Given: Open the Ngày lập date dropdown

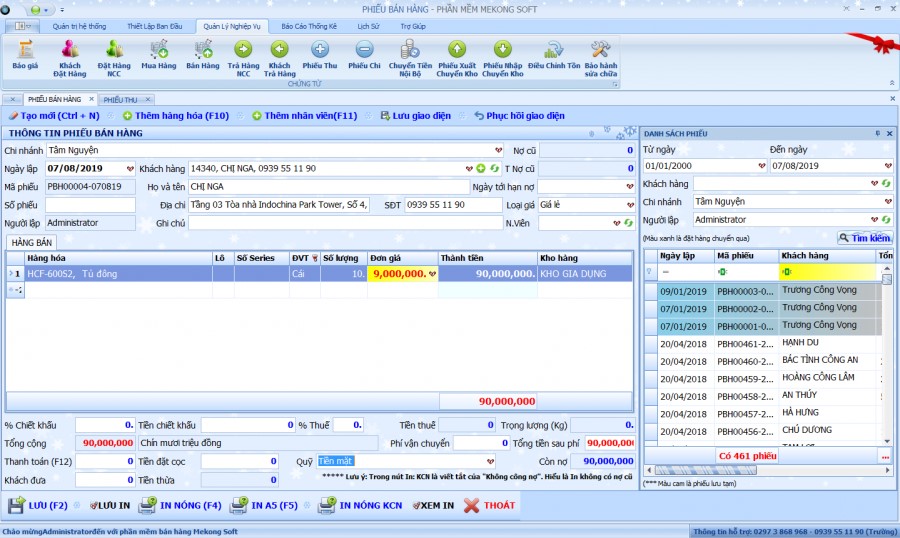Looking at the screenshot, I should [x=130, y=169].
